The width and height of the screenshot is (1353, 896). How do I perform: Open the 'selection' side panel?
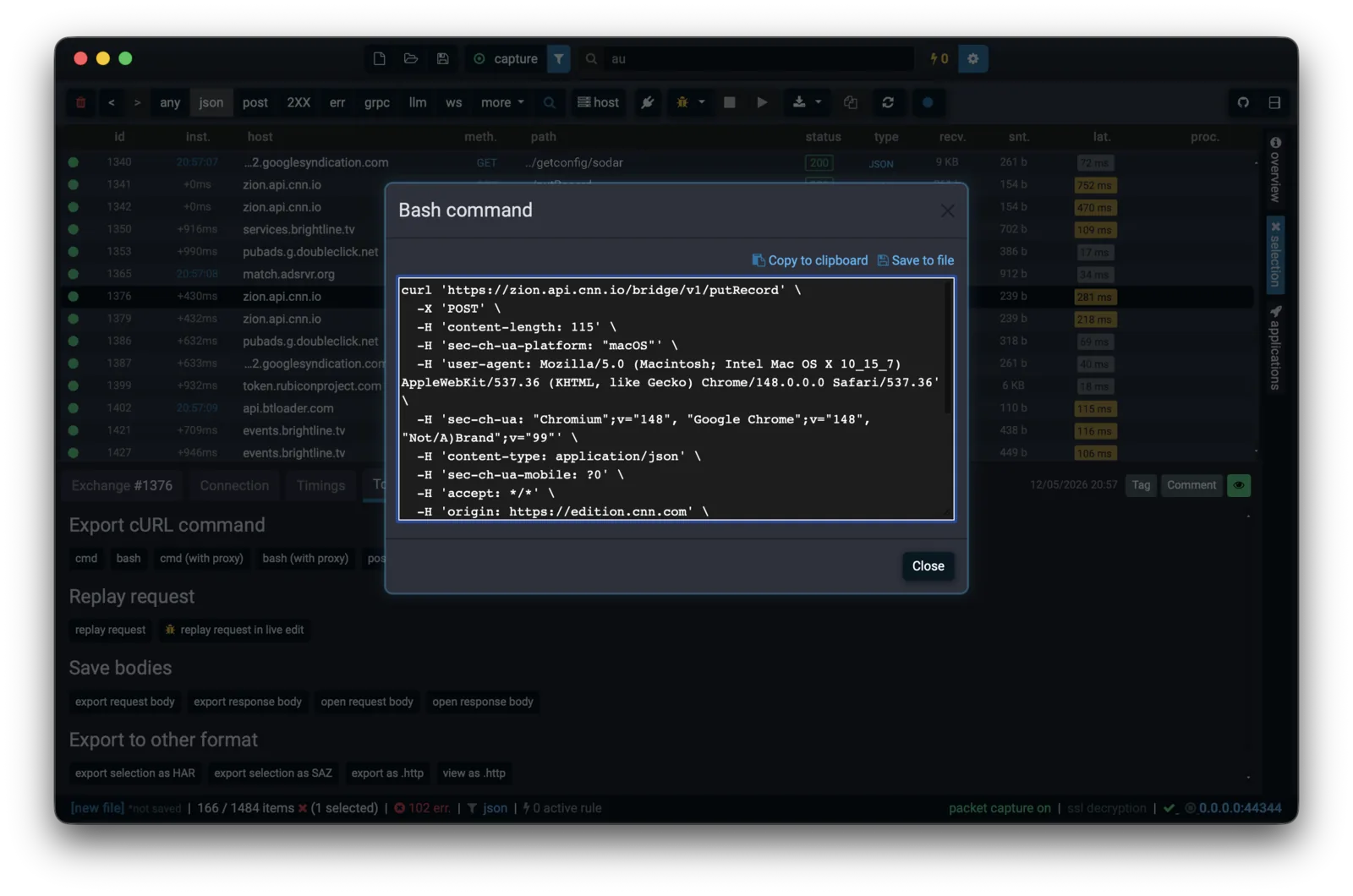[x=1275, y=254]
